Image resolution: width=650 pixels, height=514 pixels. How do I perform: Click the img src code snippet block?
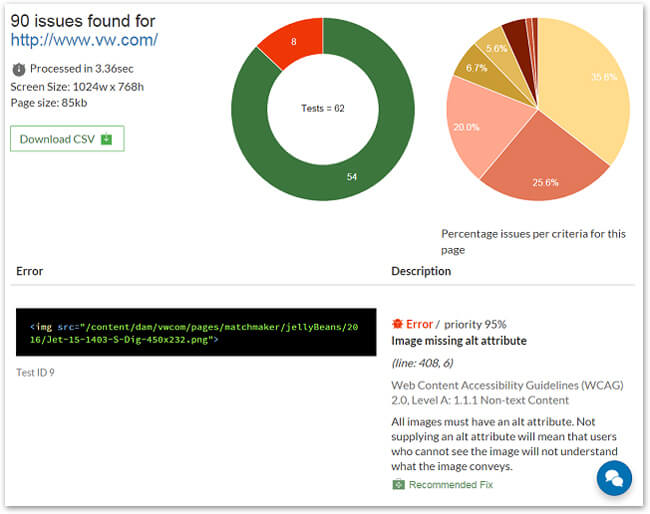(196, 332)
